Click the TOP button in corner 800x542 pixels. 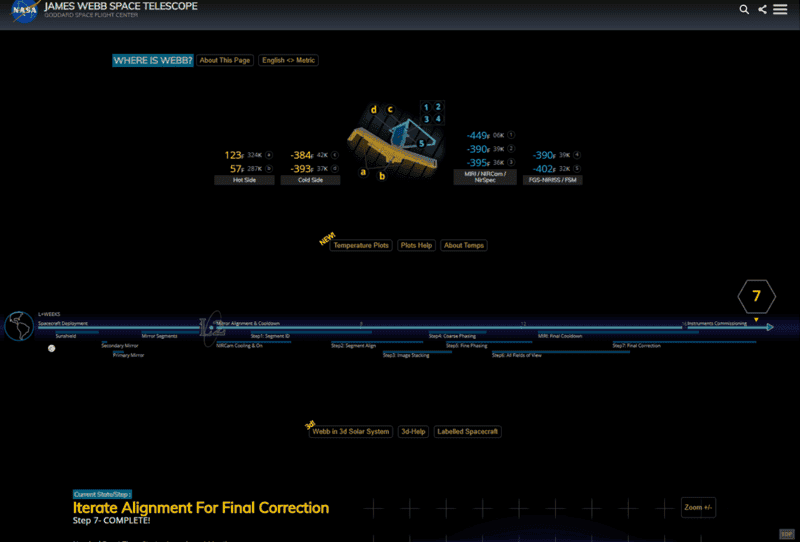tap(787, 534)
